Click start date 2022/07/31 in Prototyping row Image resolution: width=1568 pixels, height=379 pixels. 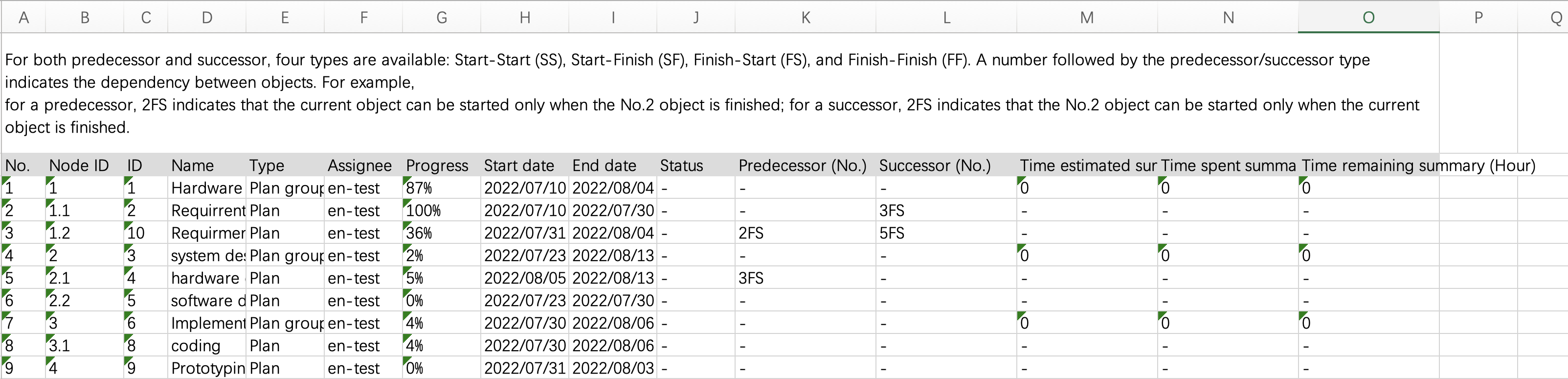click(525, 368)
